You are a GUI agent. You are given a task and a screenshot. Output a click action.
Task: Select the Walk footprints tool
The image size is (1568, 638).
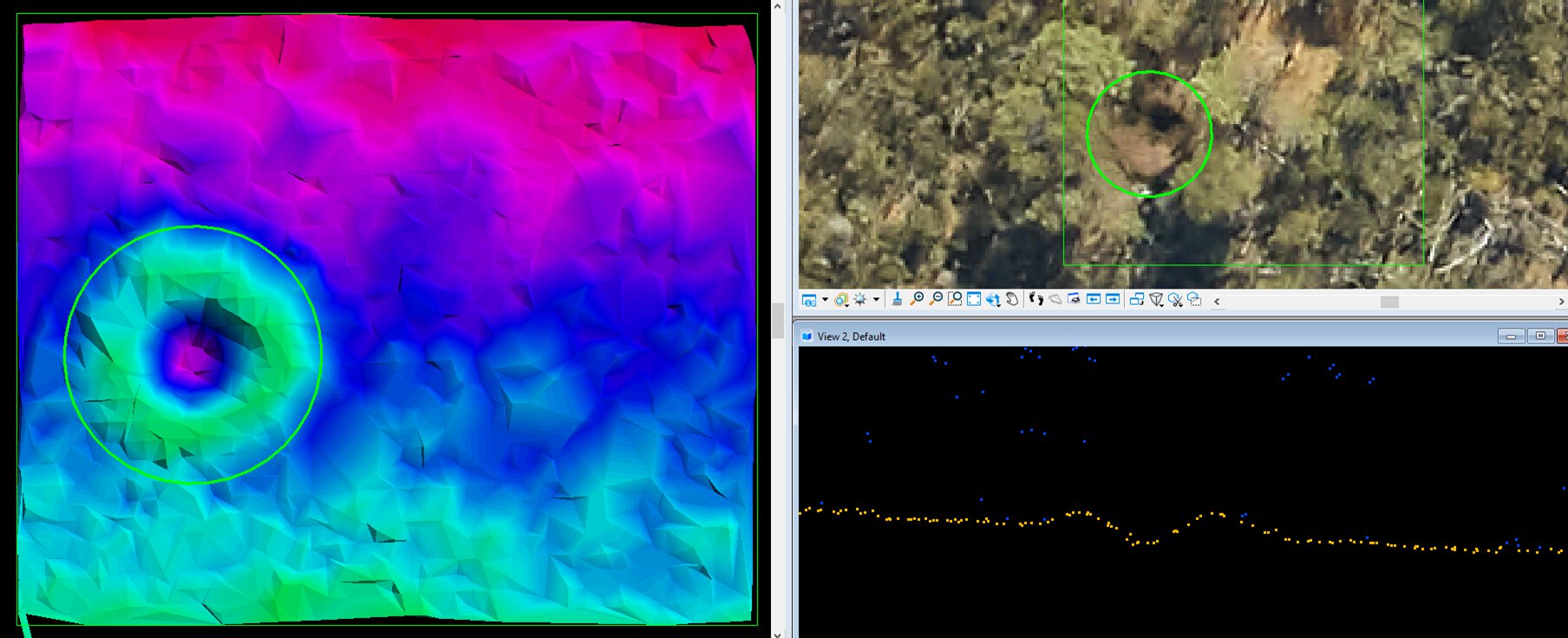[1036, 300]
